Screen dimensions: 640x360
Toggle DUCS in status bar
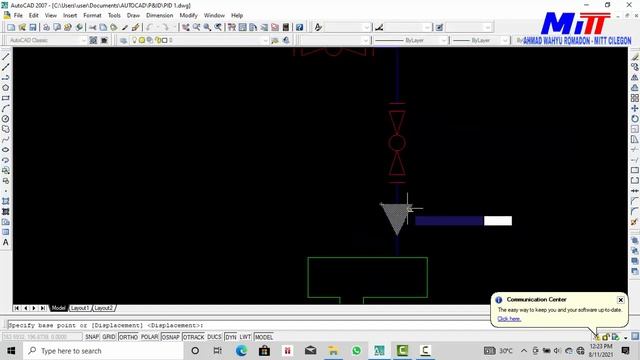tap(214, 337)
